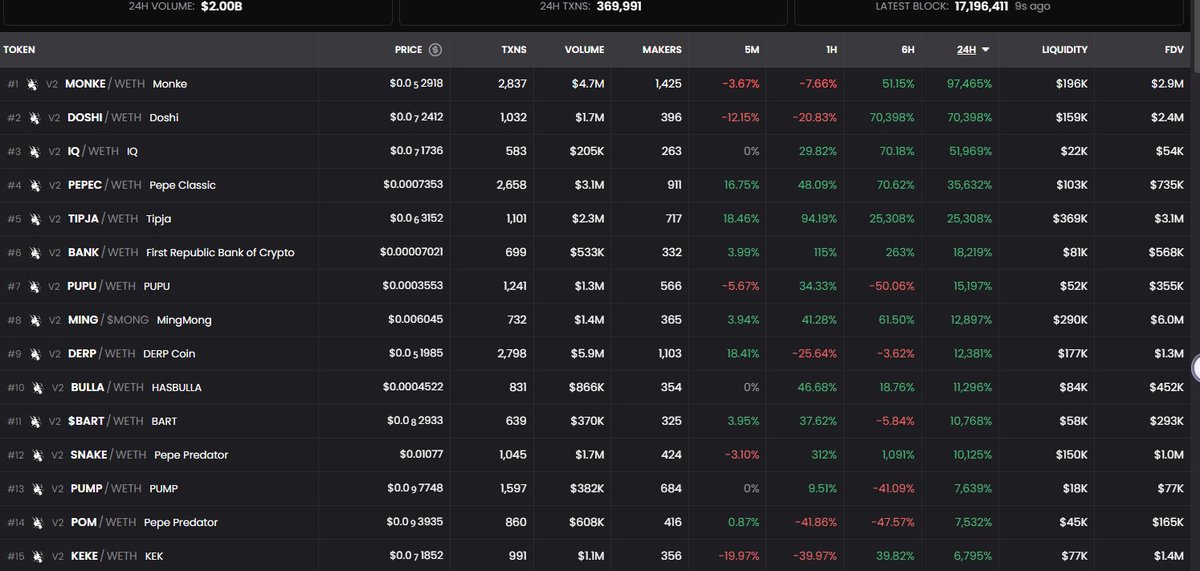The image size is (1200, 571).
Task: Sort table by 6H column header
Action: pyautogui.click(x=907, y=49)
